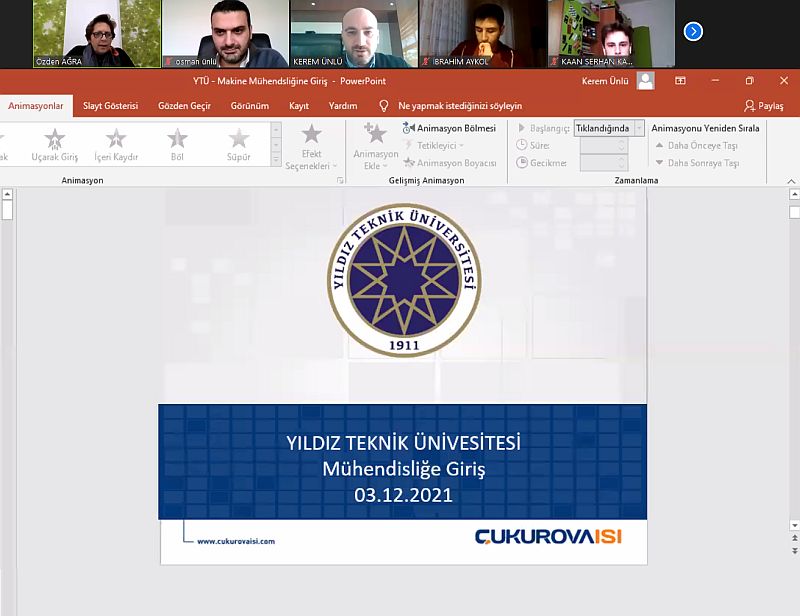Click the slide title 'YILDIZ TEKNİK ÜNİVESİTESİ'
This screenshot has height=616, width=800.
(x=403, y=442)
